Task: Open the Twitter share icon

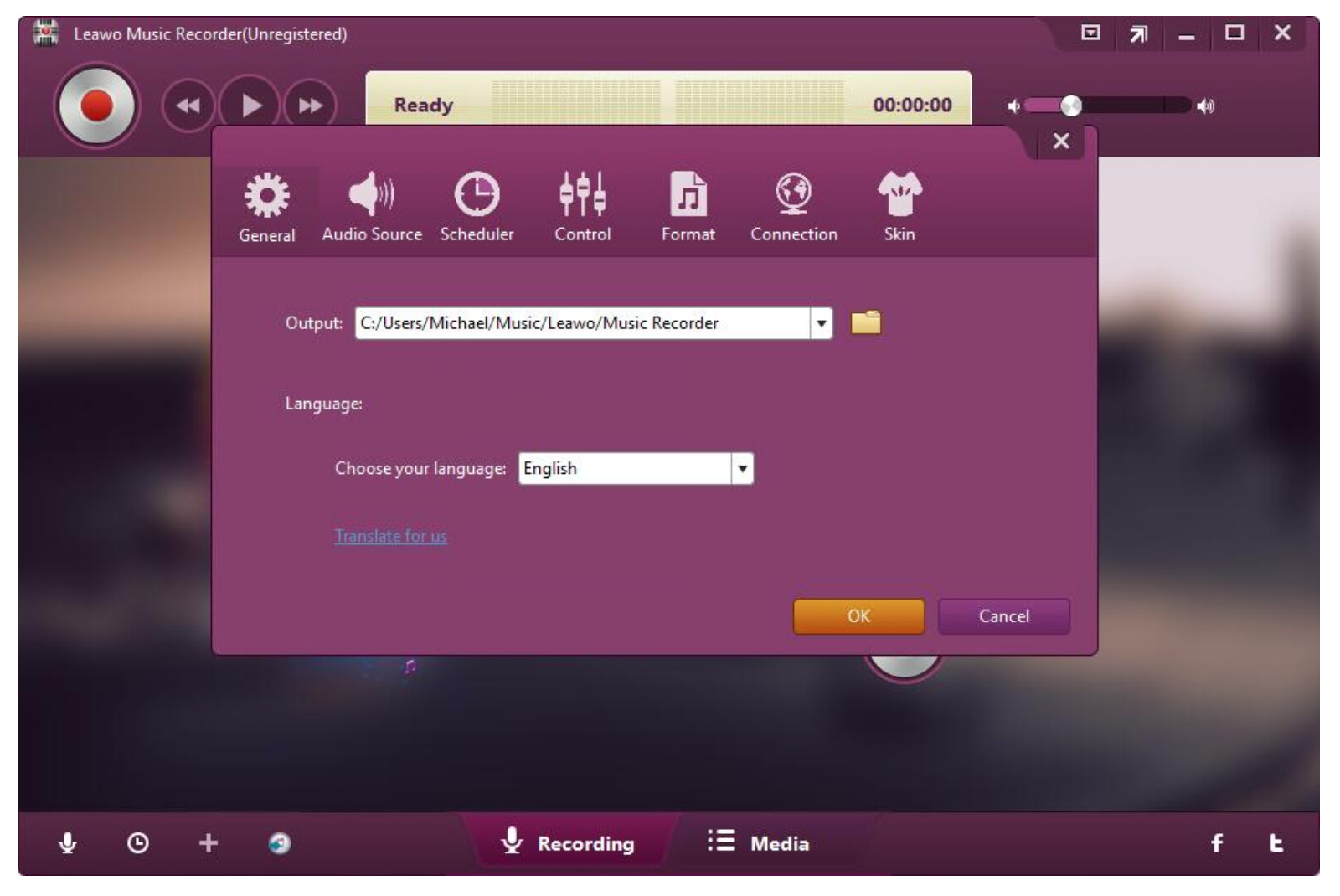Action: point(1276,843)
